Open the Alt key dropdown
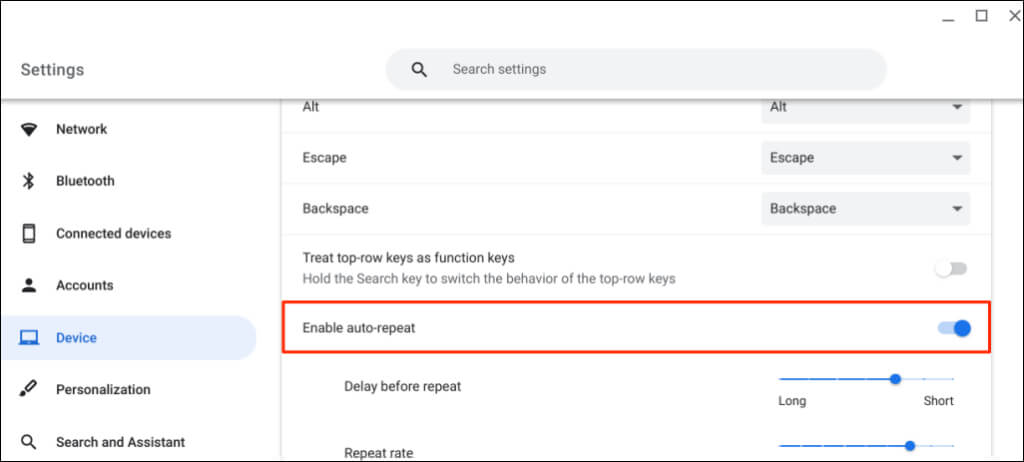 coord(865,107)
